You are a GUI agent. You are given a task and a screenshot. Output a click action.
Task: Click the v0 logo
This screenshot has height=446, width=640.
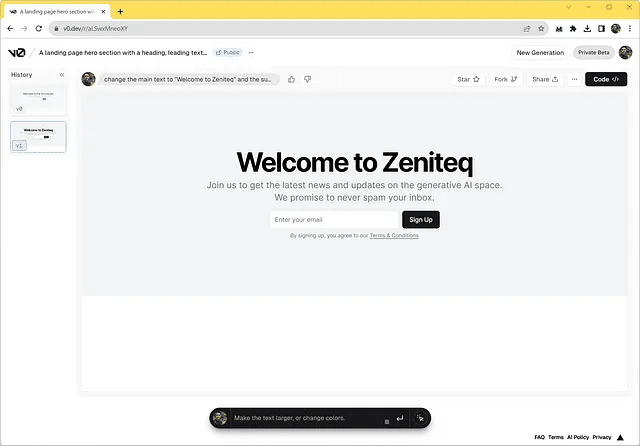tap(17, 53)
